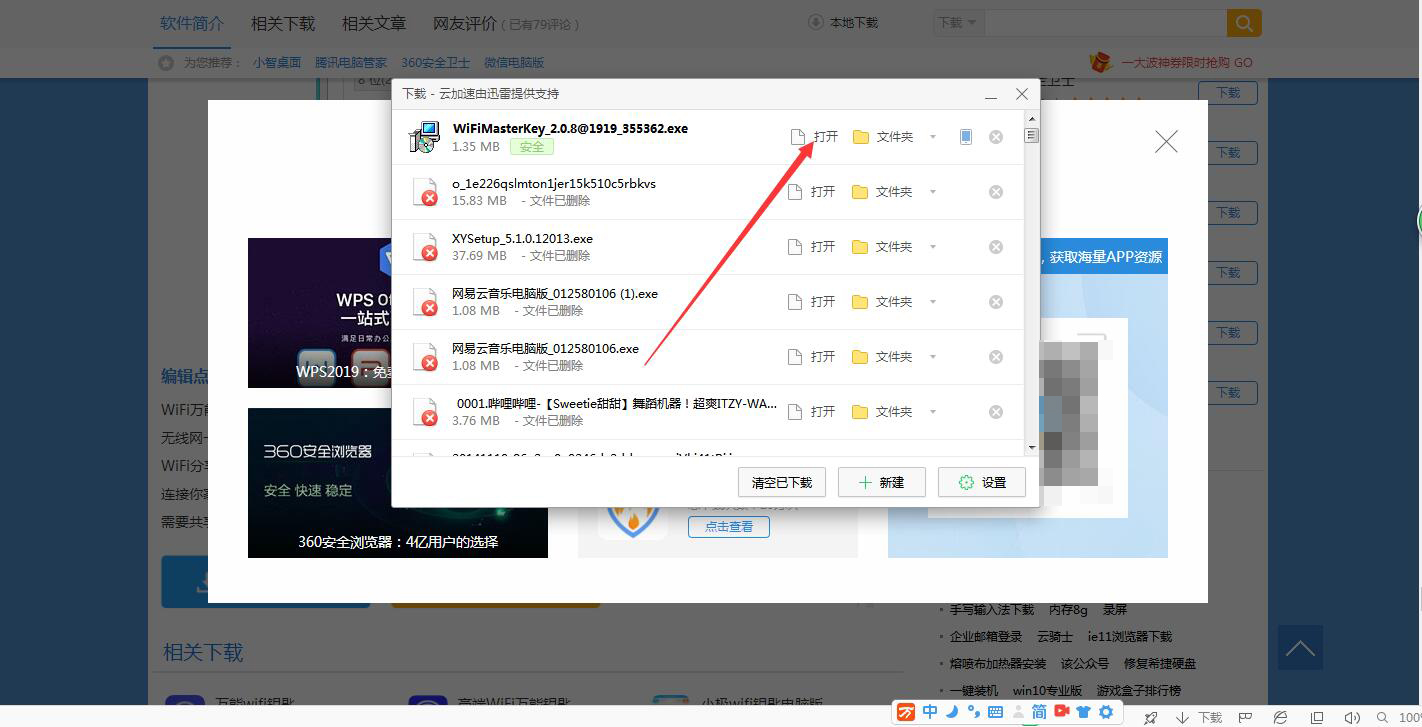1422x727 pixels.
Task: Remove the 0001.哔哩哔哩 Sweetie download entry
Action: [996, 412]
